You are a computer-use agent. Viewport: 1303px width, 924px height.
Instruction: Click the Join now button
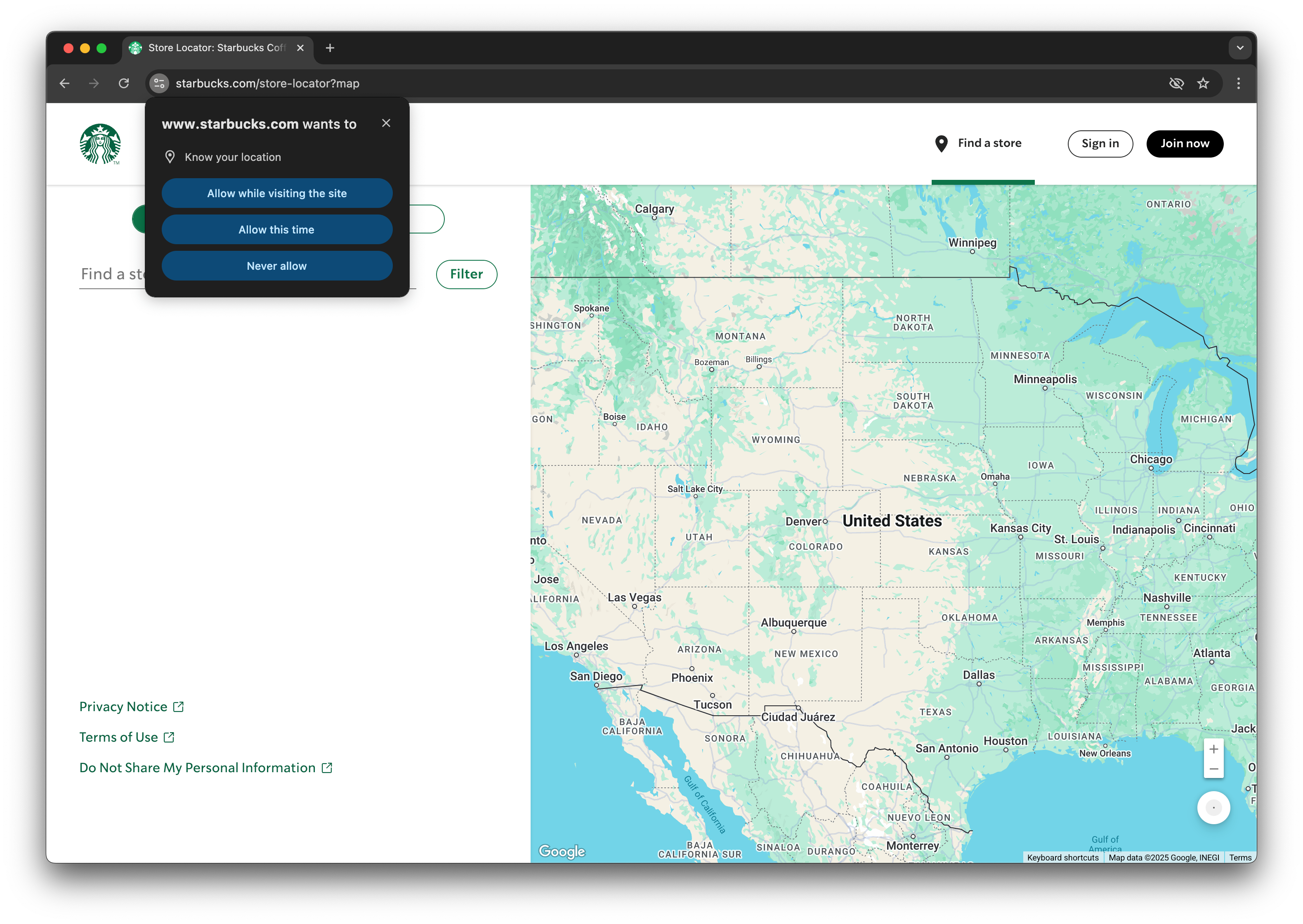coord(1185,144)
